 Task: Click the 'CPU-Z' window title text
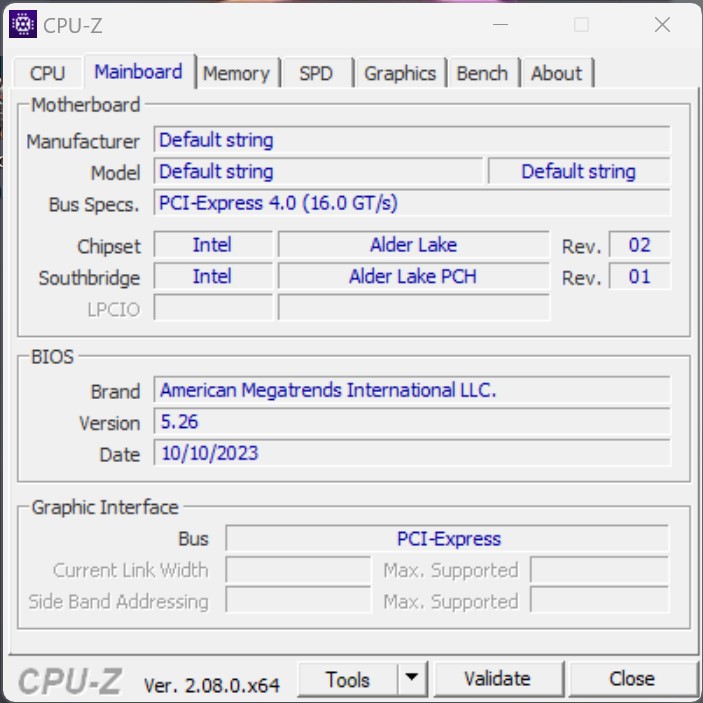tap(73, 26)
